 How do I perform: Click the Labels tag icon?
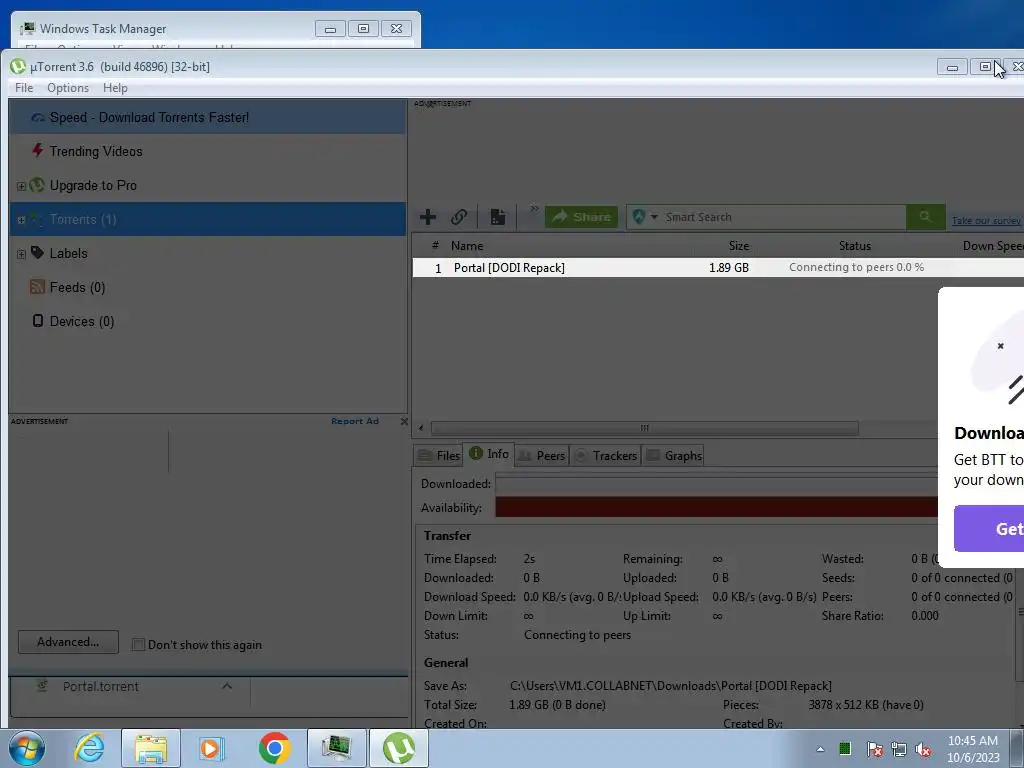(37, 252)
